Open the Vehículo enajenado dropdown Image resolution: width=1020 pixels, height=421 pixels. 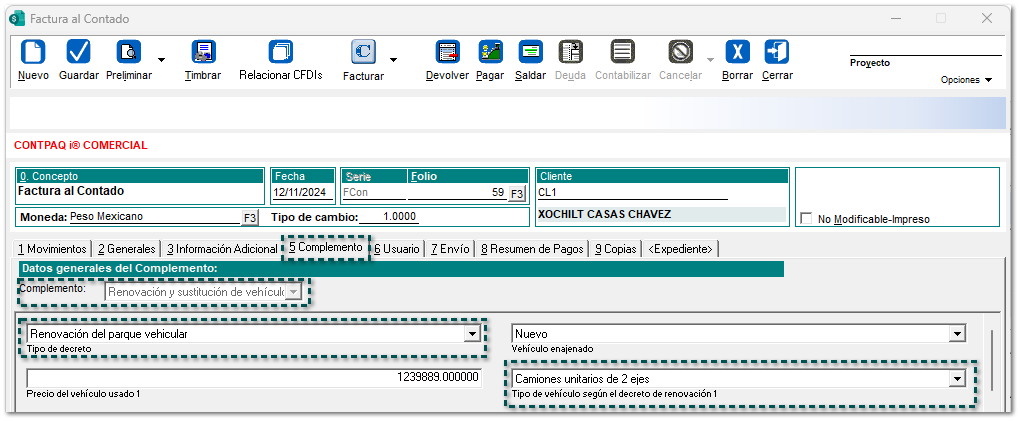point(957,334)
